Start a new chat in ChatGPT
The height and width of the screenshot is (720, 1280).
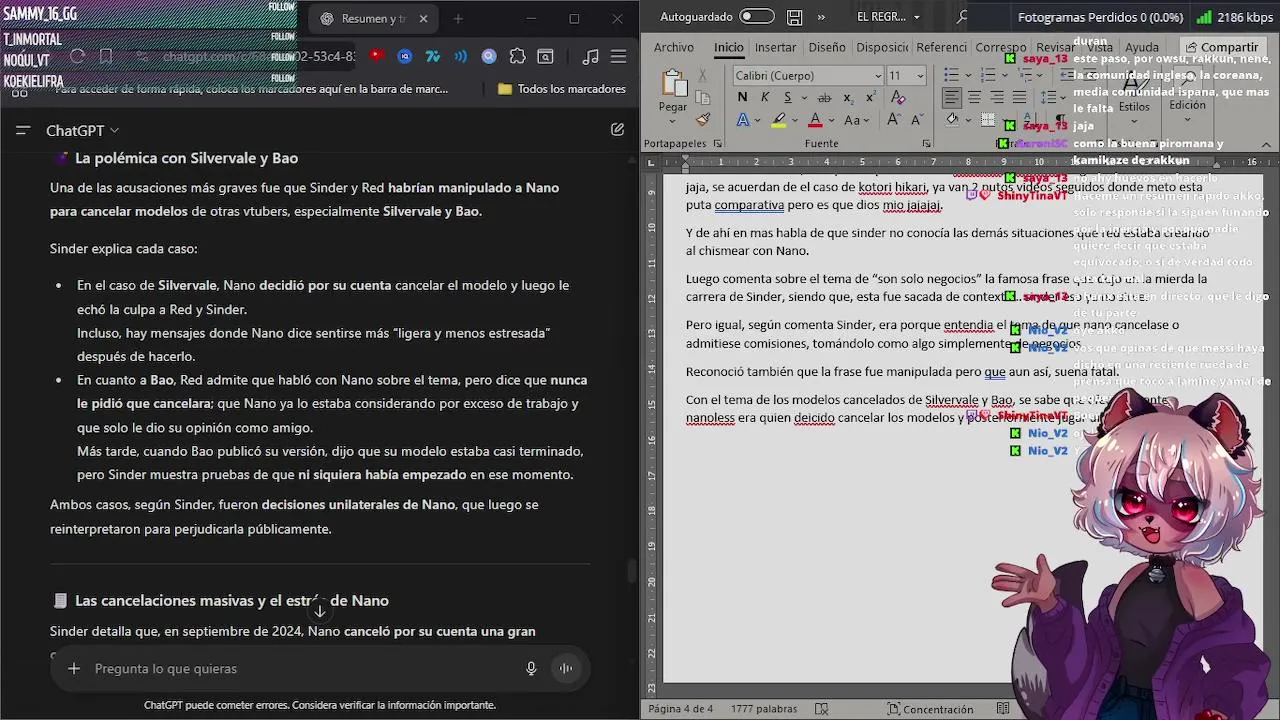(x=617, y=130)
